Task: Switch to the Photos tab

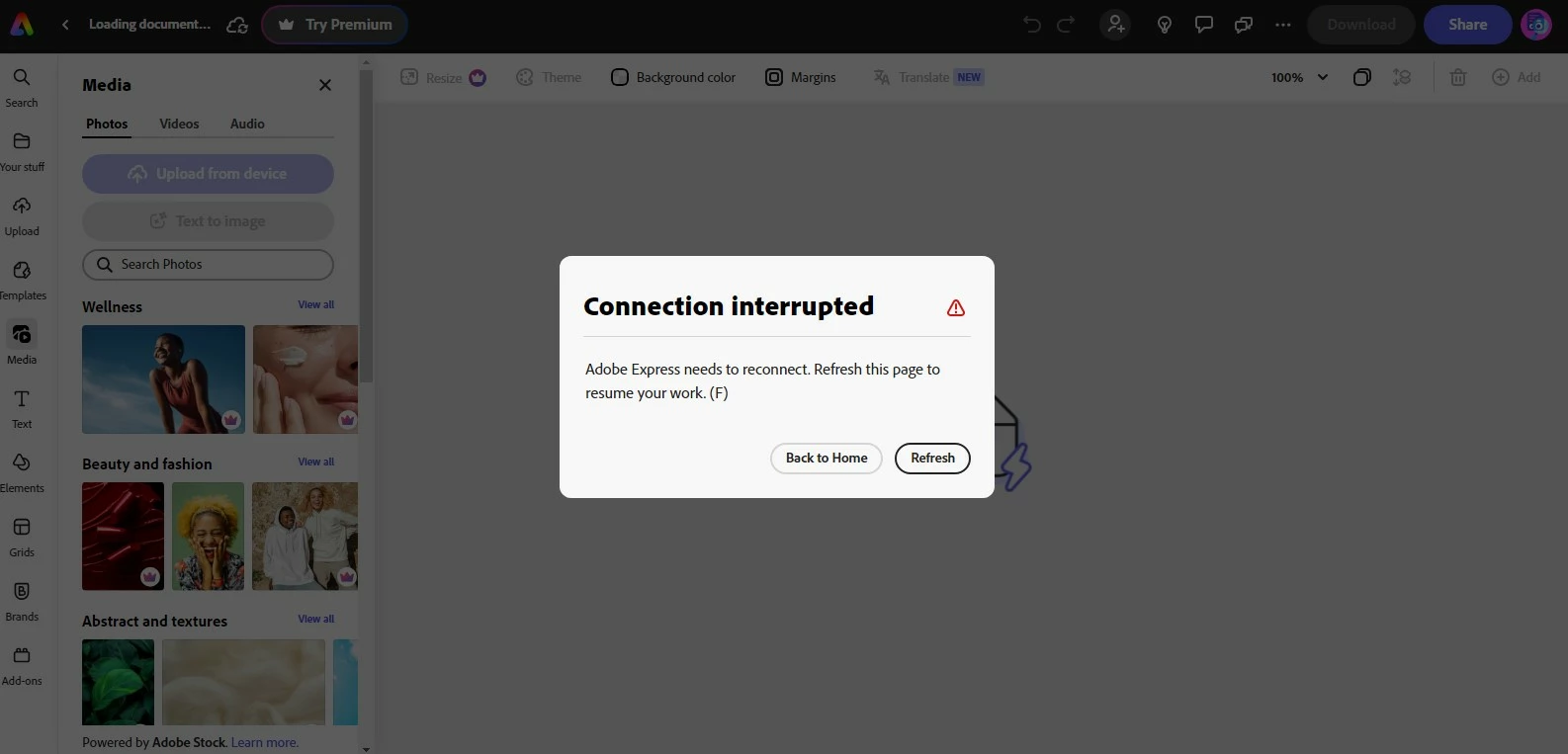Action: click(107, 124)
